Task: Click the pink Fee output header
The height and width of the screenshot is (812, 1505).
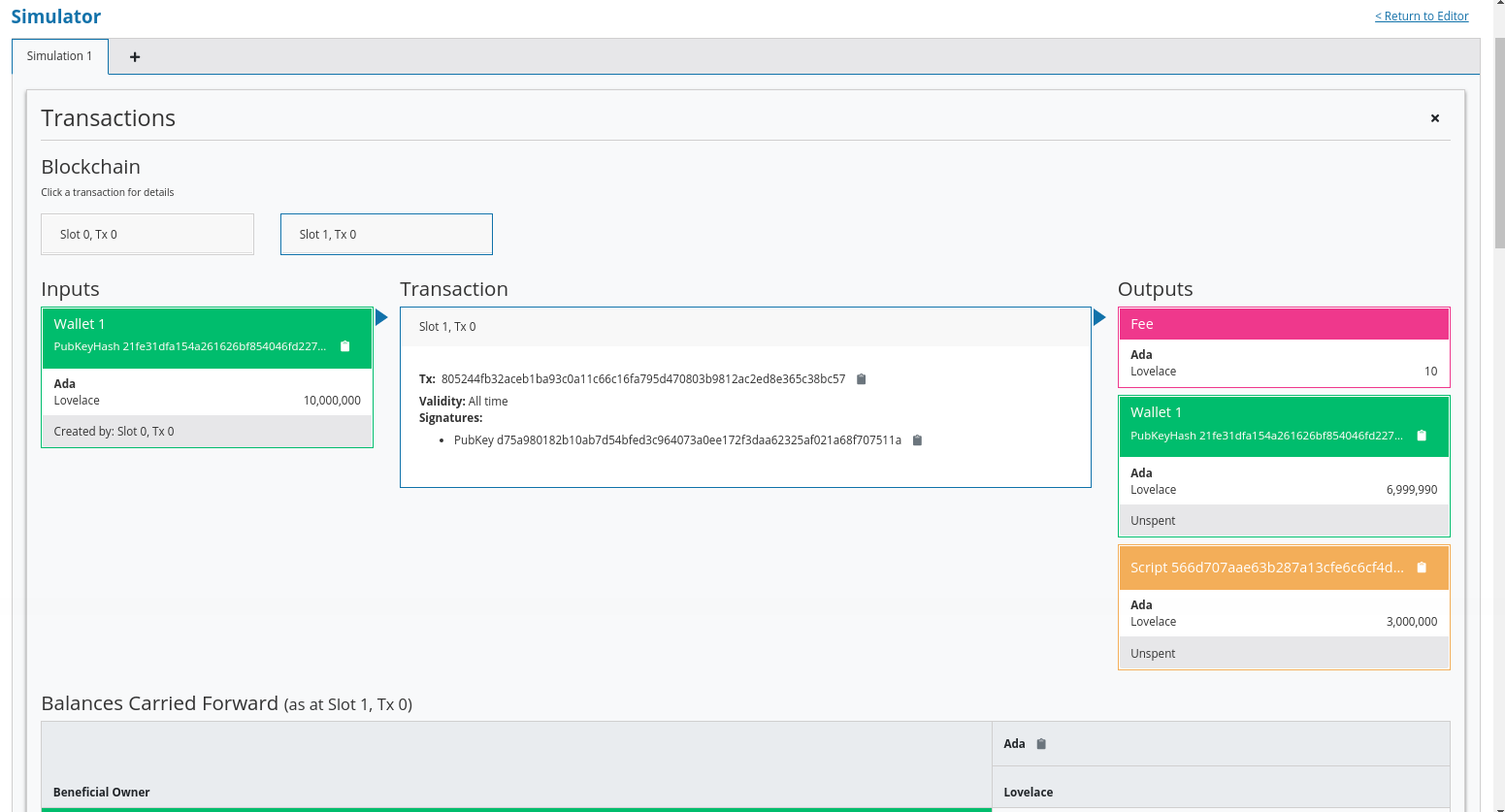Action: click(x=1283, y=324)
